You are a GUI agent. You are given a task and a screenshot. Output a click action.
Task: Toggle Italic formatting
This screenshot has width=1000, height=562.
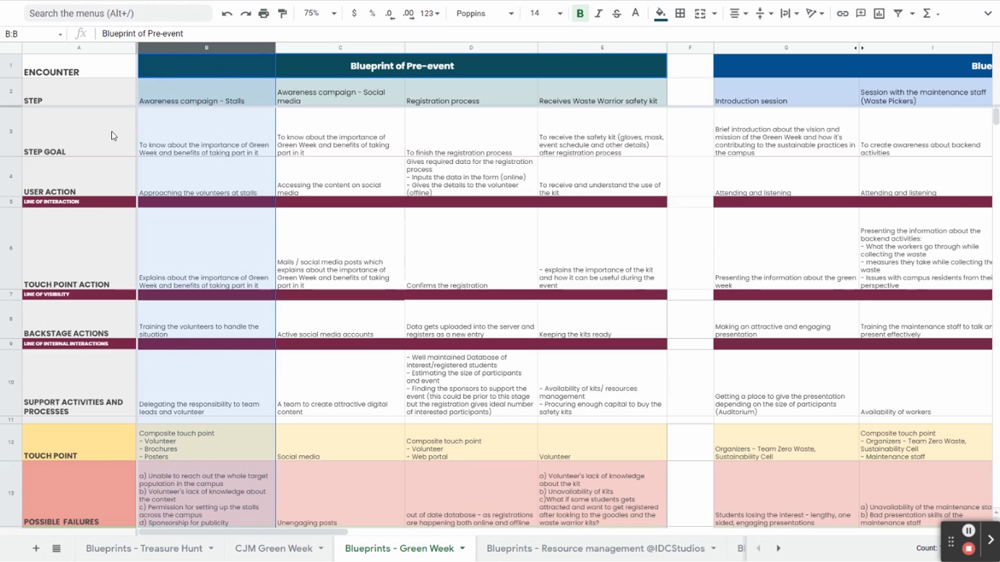[x=598, y=13]
